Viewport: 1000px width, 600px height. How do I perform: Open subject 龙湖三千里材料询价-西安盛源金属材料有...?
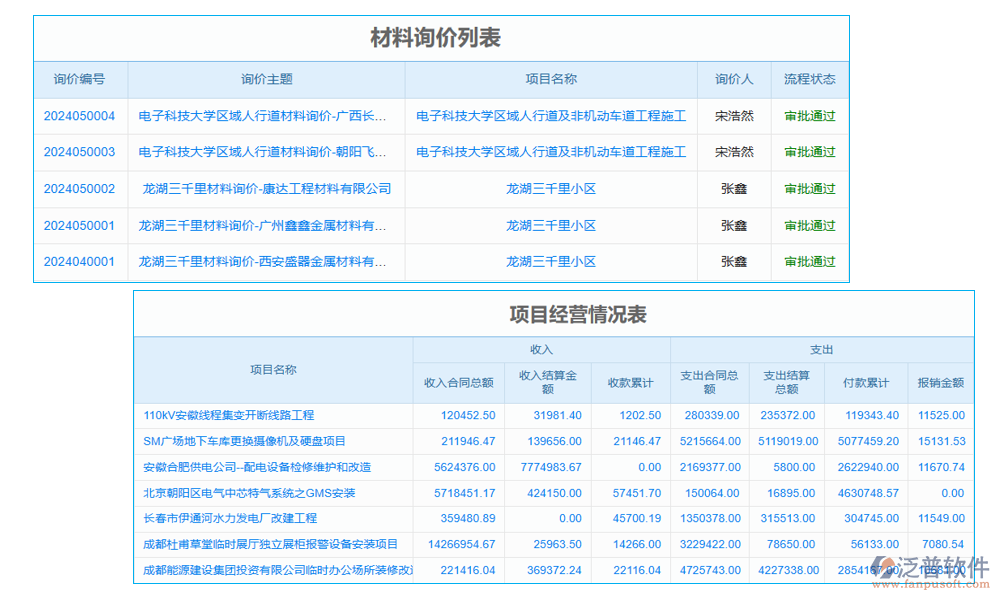[264, 262]
